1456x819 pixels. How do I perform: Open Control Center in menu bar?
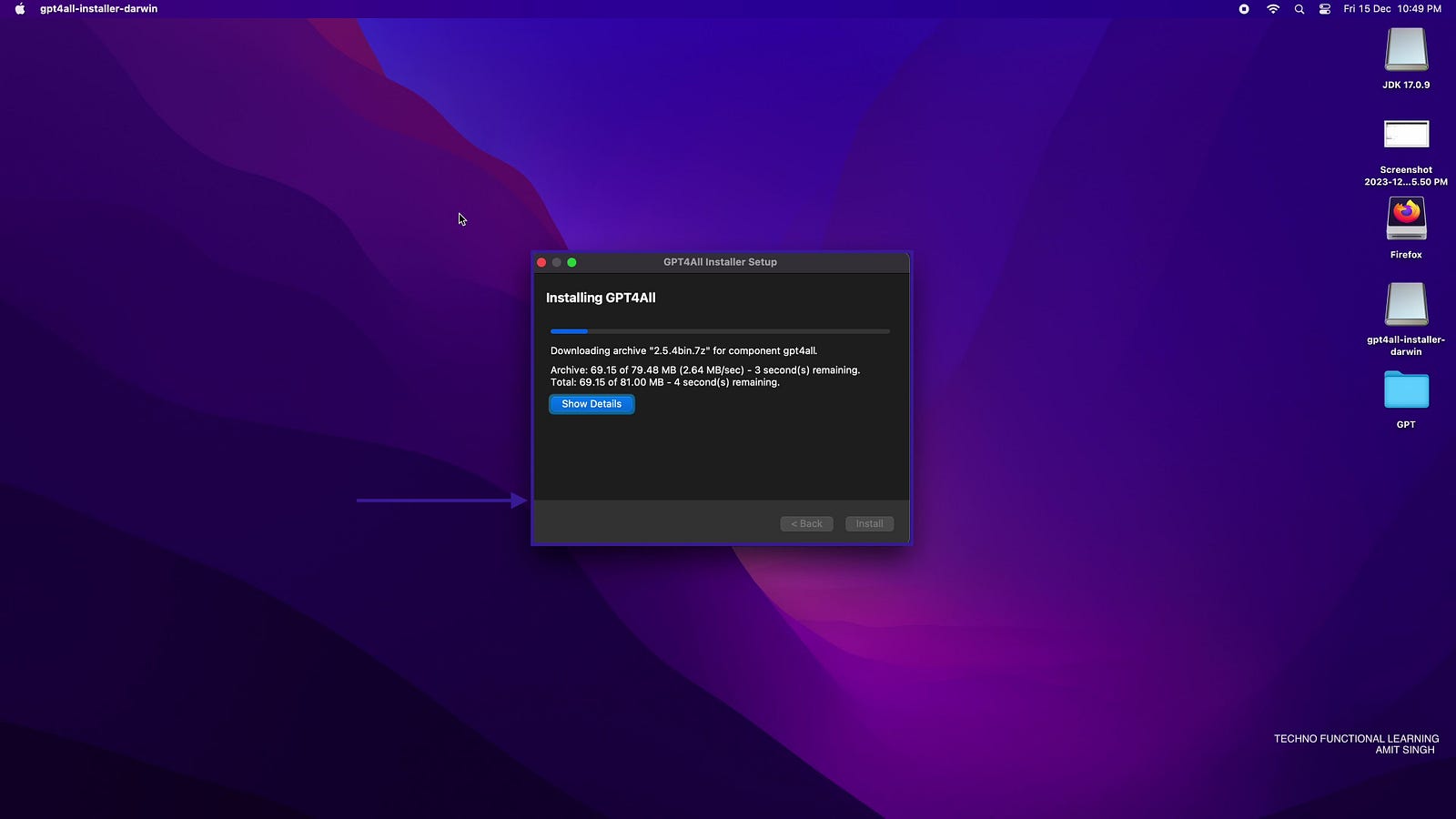click(1325, 9)
